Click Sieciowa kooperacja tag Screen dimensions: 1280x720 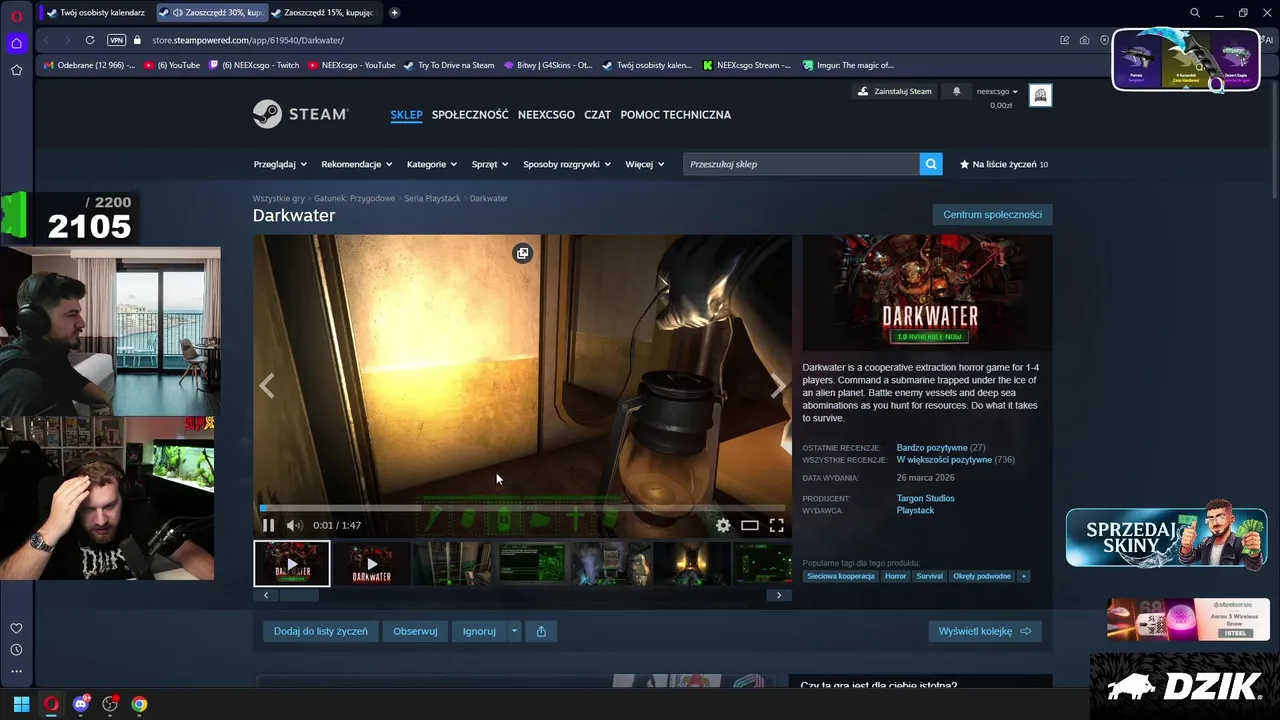[841, 576]
